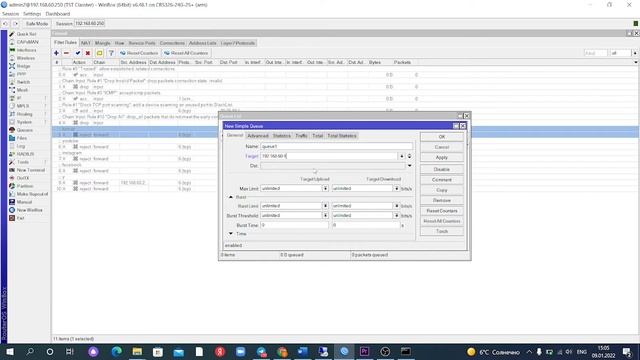This screenshot has height=360, width=640.
Task: Open Windows Start menu
Action: click(x=9, y=351)
